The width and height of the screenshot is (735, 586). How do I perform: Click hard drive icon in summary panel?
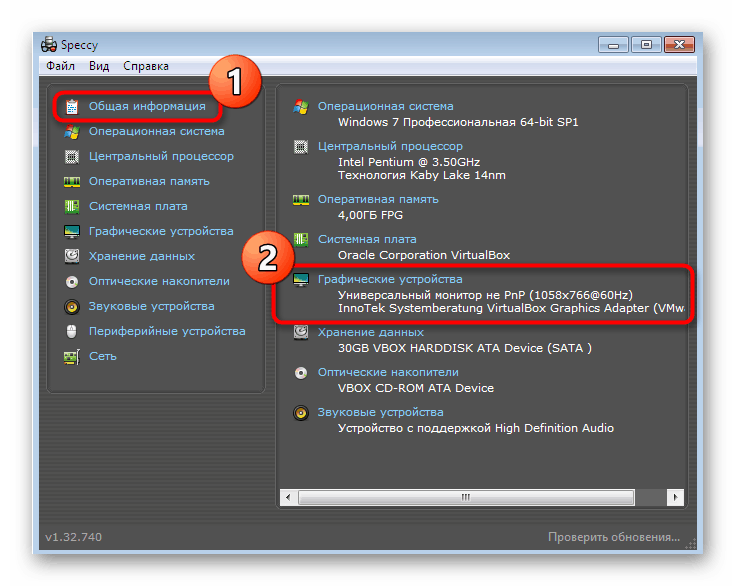(x=301, y=332)
